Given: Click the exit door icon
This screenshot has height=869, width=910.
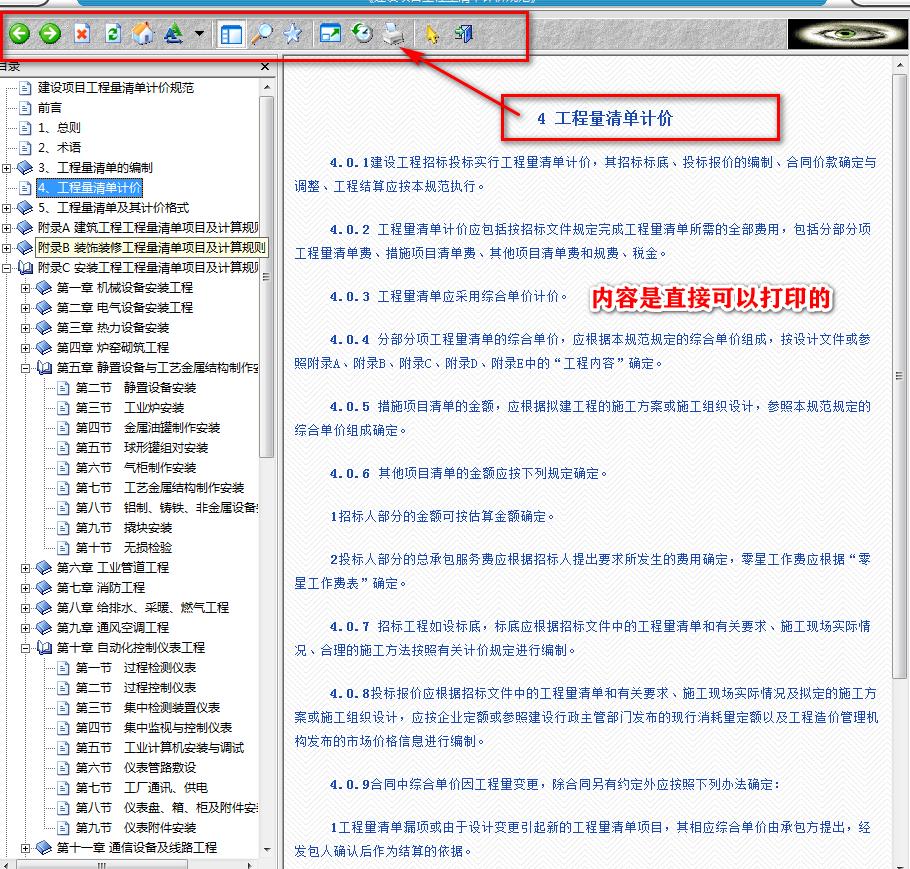Looking at the screenshot, I should (x=464, y=33).
